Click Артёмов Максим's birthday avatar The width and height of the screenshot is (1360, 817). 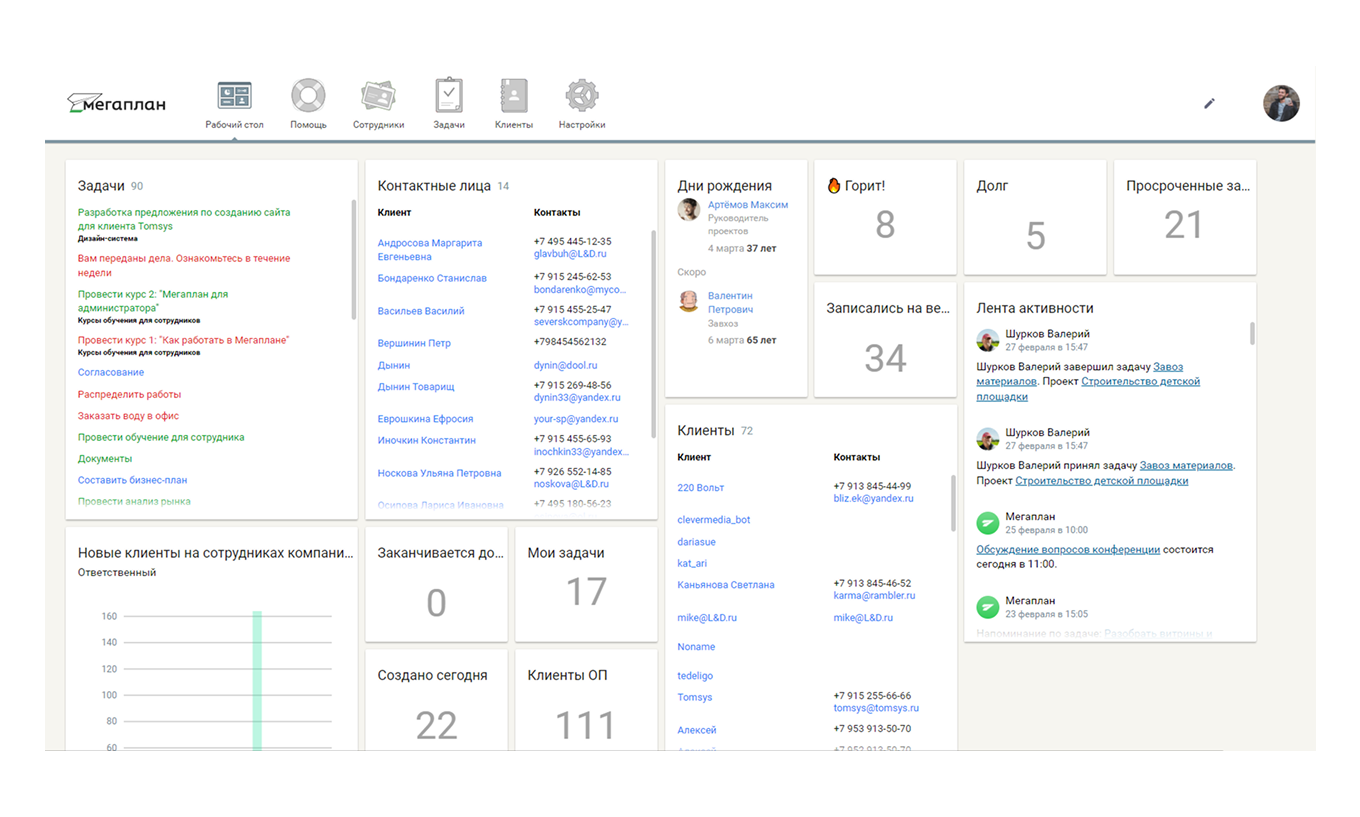688,210
